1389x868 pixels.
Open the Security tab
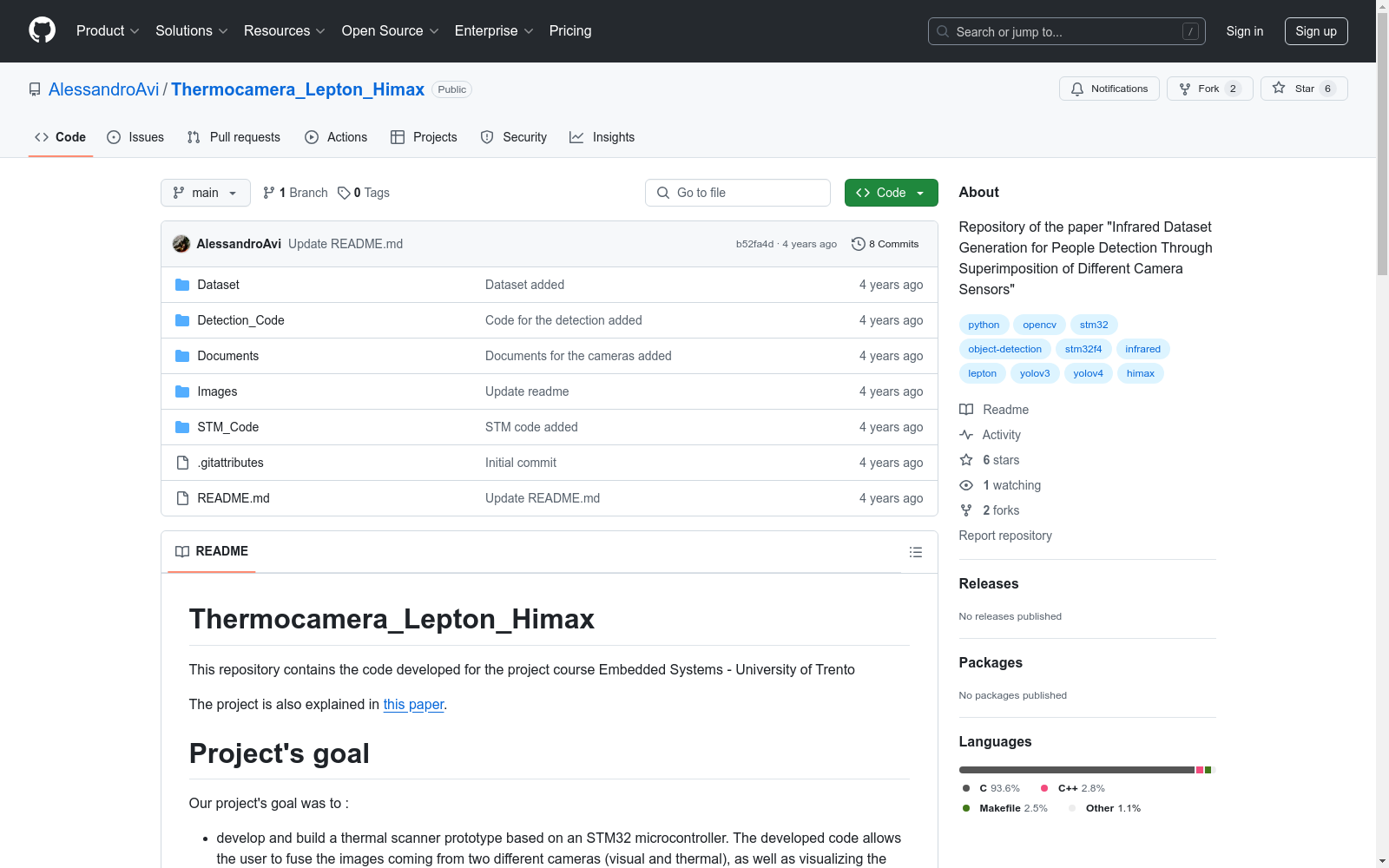click(514, 137)
